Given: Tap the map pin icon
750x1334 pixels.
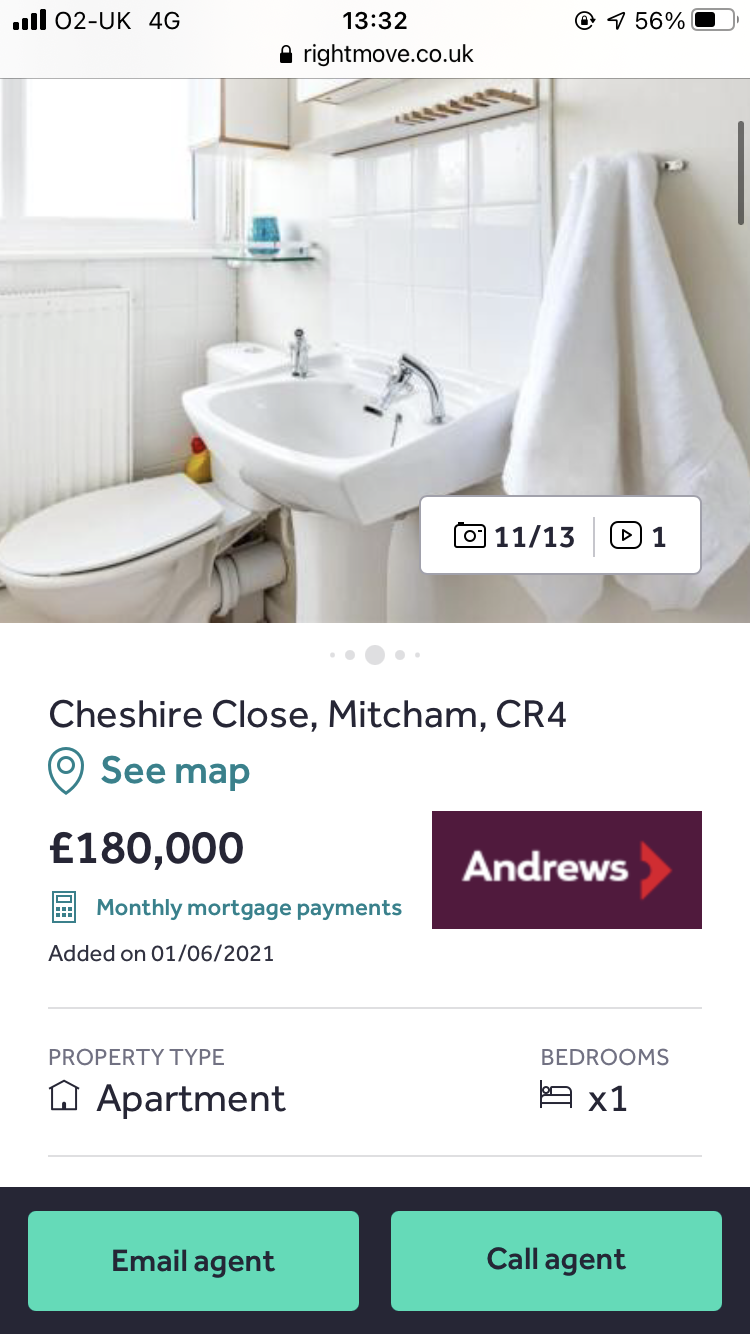Looking at the screenshot, I should pyautogui.click(x=66, y=772).
